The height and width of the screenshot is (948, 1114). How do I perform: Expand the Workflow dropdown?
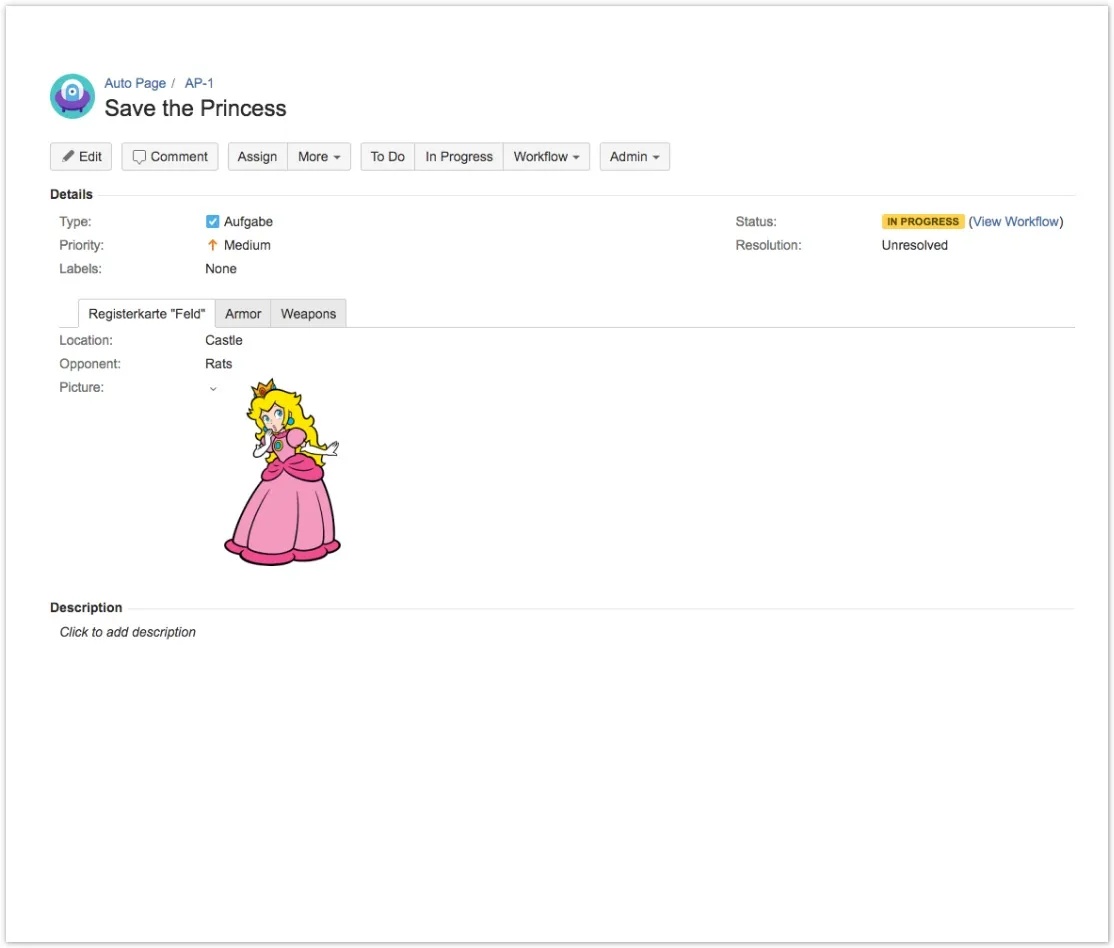(546, 157)
